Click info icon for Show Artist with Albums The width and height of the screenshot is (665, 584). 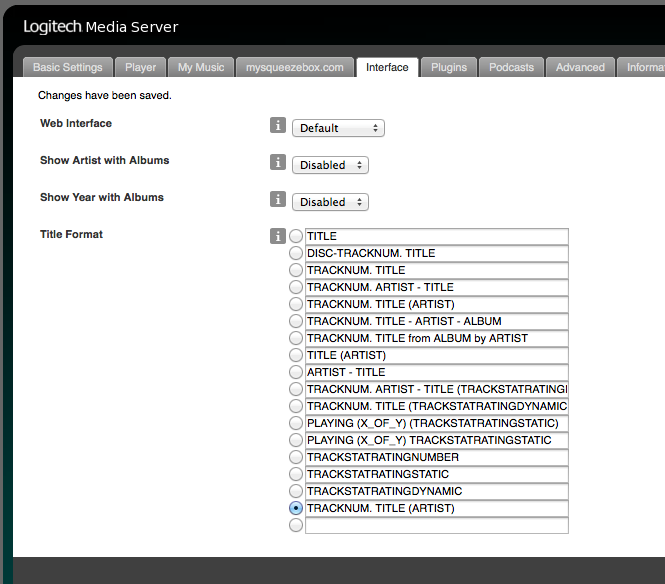pos(278,163)
